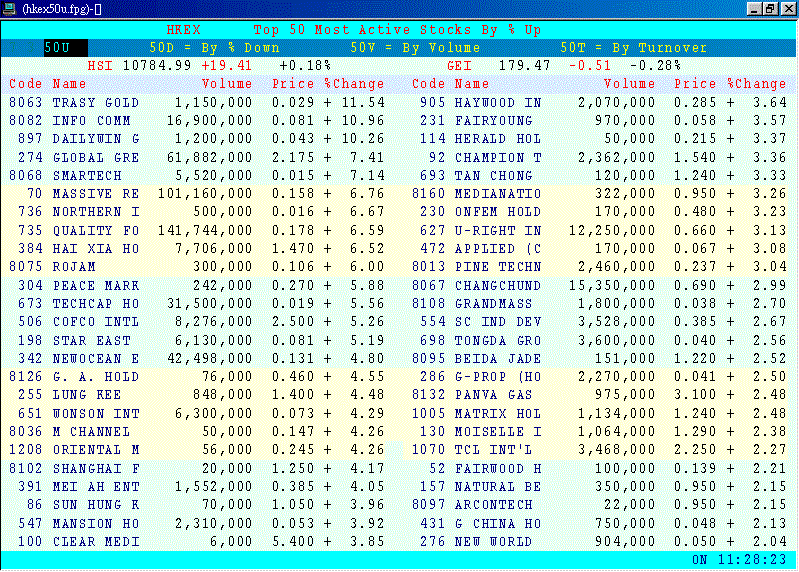Click the HSI index label
The image size is (799, 572).
(x=100, y=66)
